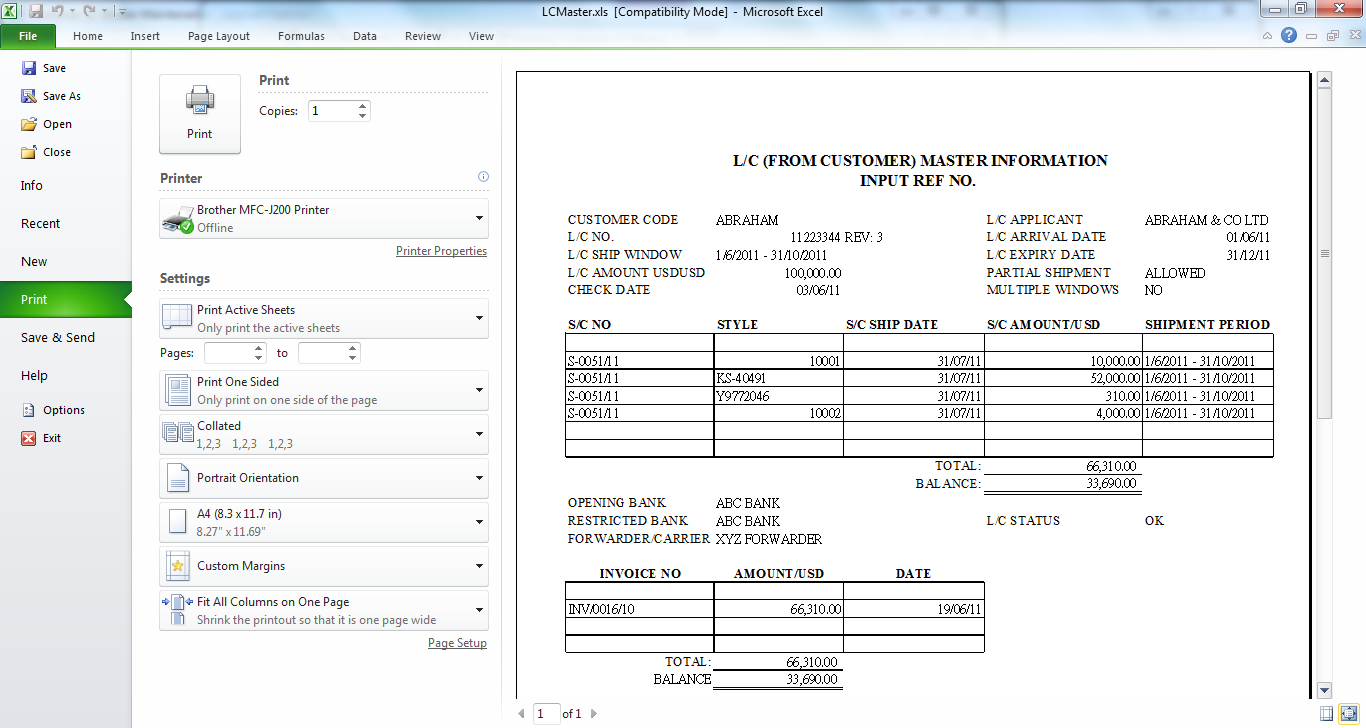Image resolution: width=1366 pixels, height=728 pixels.
Task: Click the preview vertical scrollbar thumb
Action: pos(1325,253)
